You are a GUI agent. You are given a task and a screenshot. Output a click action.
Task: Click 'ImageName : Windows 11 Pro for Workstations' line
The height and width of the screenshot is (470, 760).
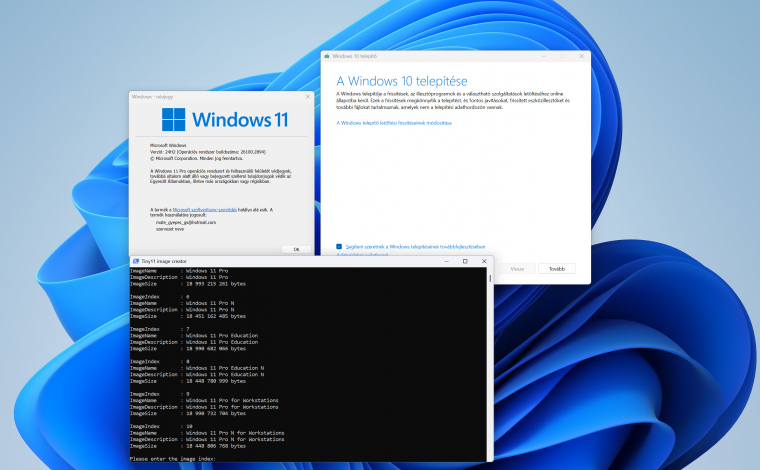[204, 400]
